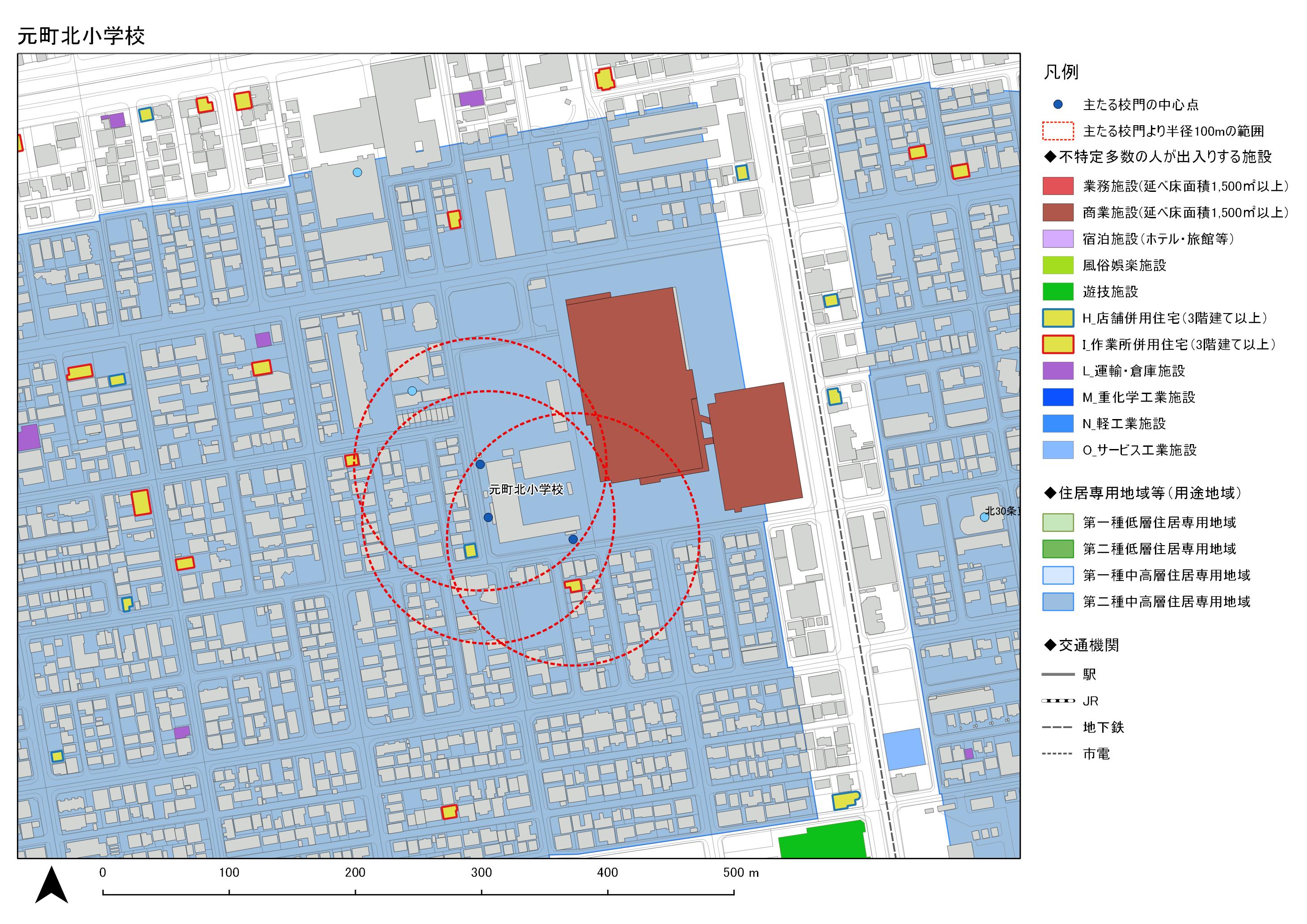This screenshot has height=924, width=1307.
Task: Click the 100 mark on the scale bar
Action: click(x=229, y=873)
